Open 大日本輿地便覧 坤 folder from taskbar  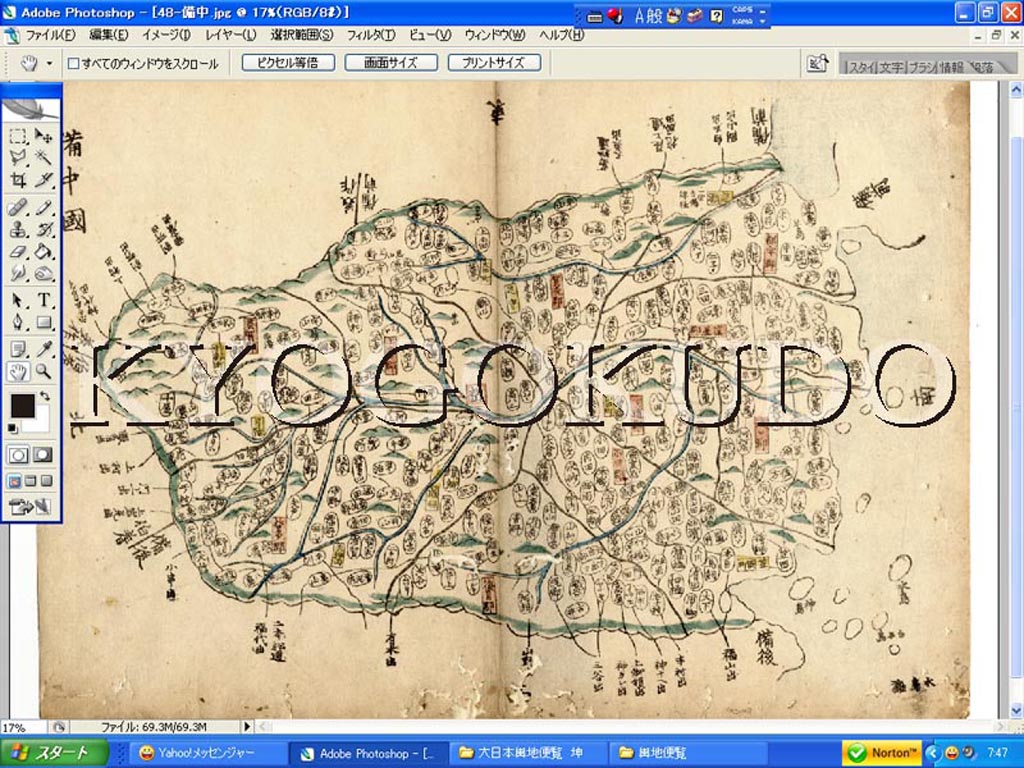point(528,753)
